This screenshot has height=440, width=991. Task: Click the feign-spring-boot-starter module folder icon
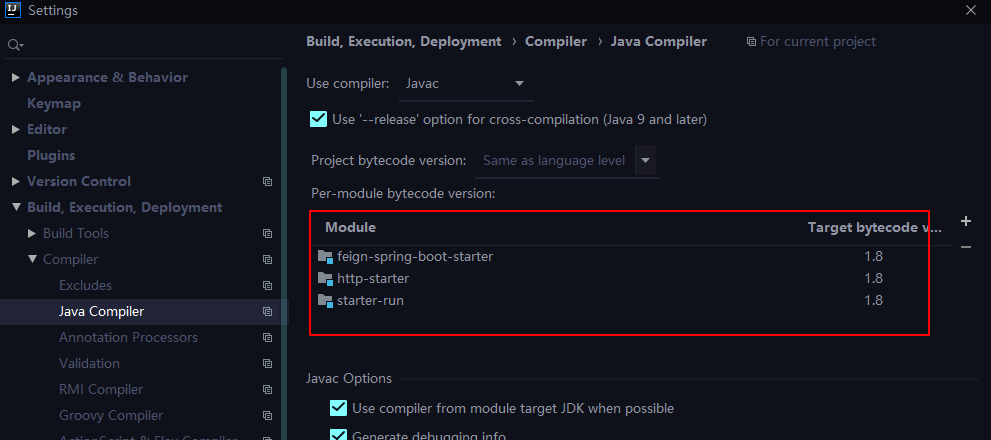click(324, 257)
